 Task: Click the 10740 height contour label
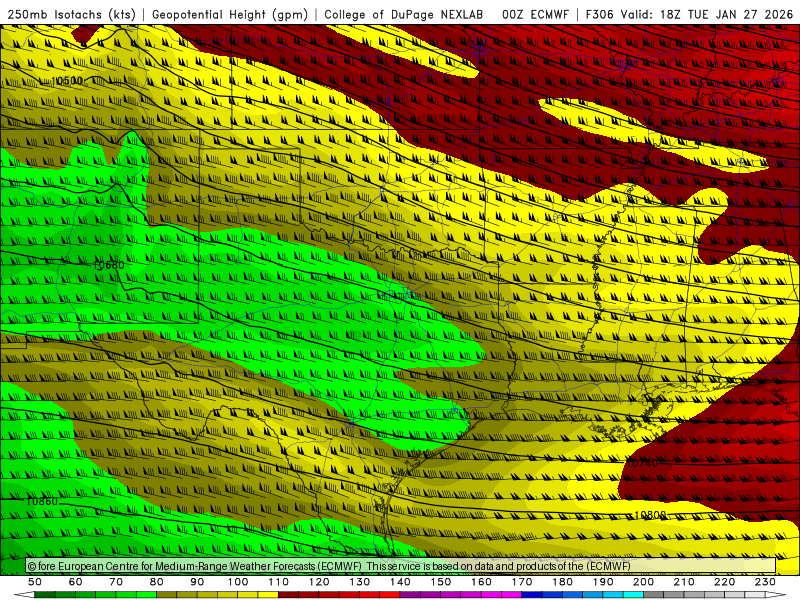(x=642, y=463)
